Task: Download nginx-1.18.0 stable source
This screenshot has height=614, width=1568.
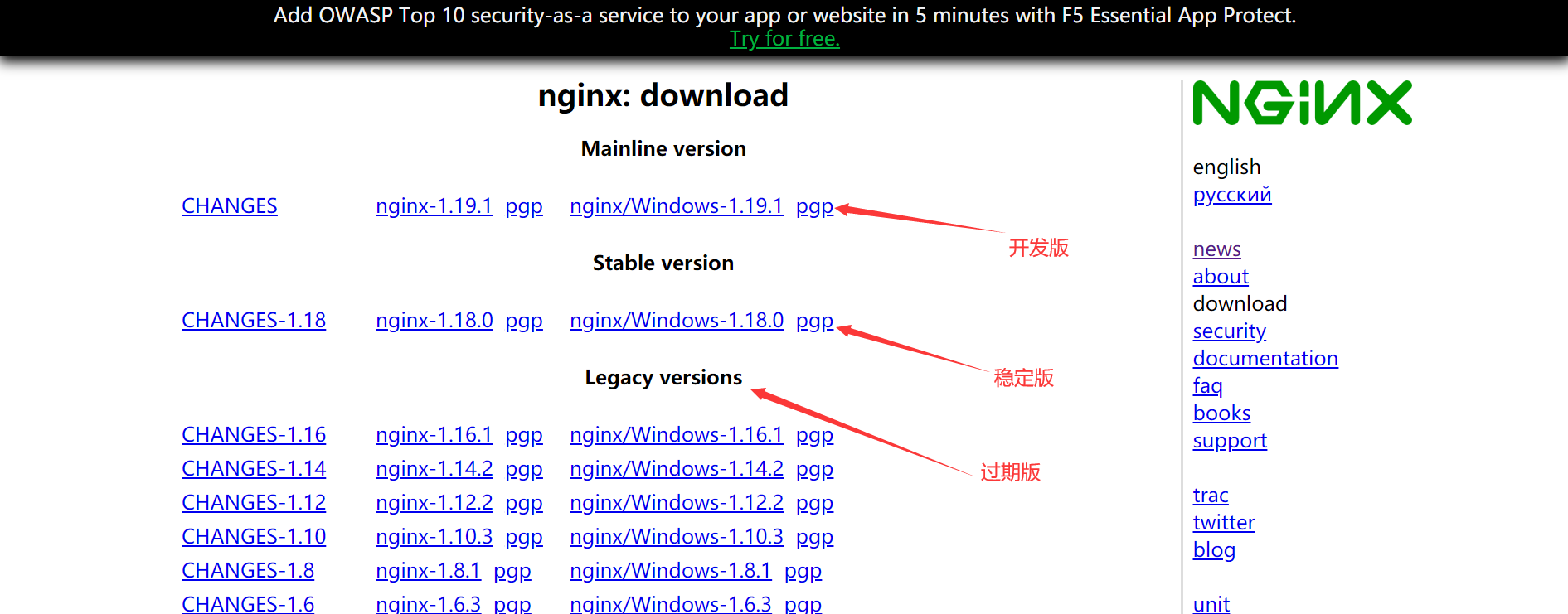Action: pos(434,320)
